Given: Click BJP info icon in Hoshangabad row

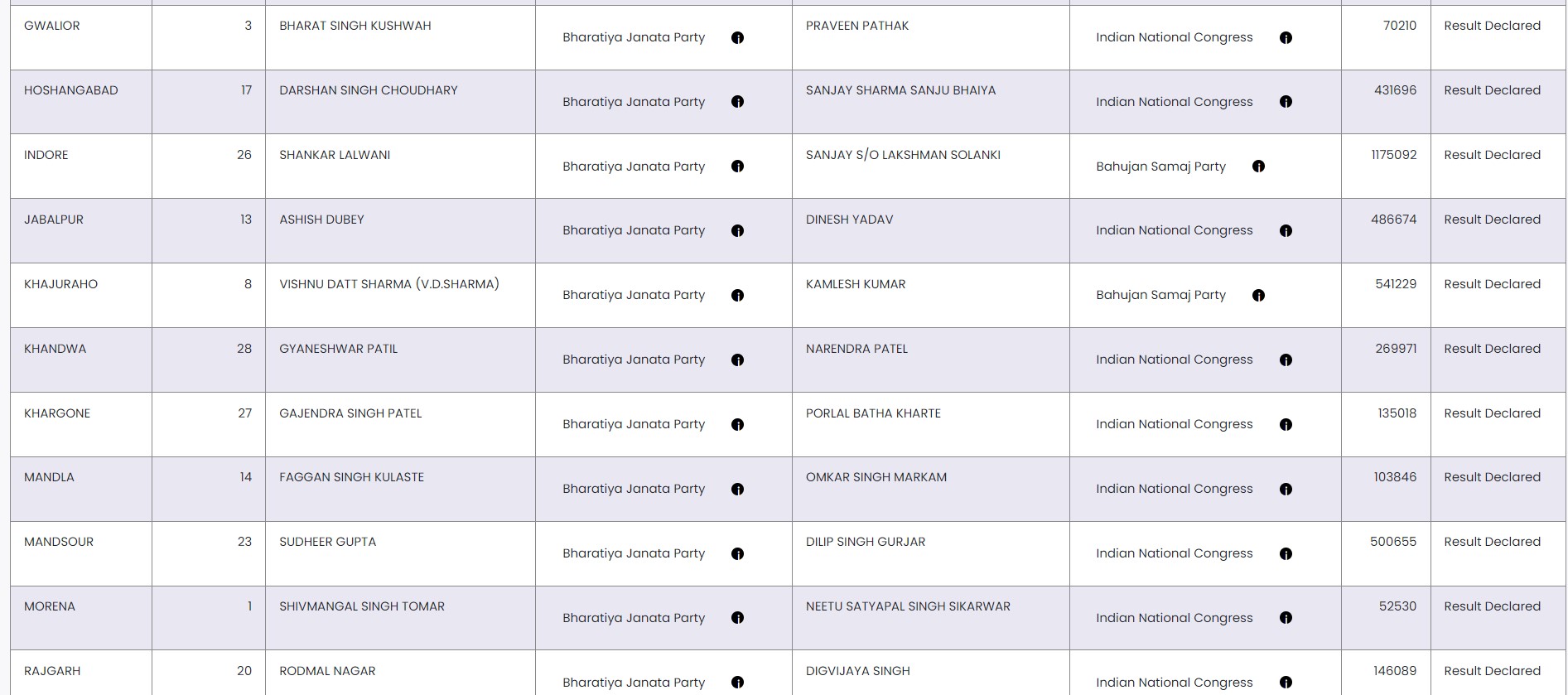Looking at the screenshot, I should [x=737, y=102].
